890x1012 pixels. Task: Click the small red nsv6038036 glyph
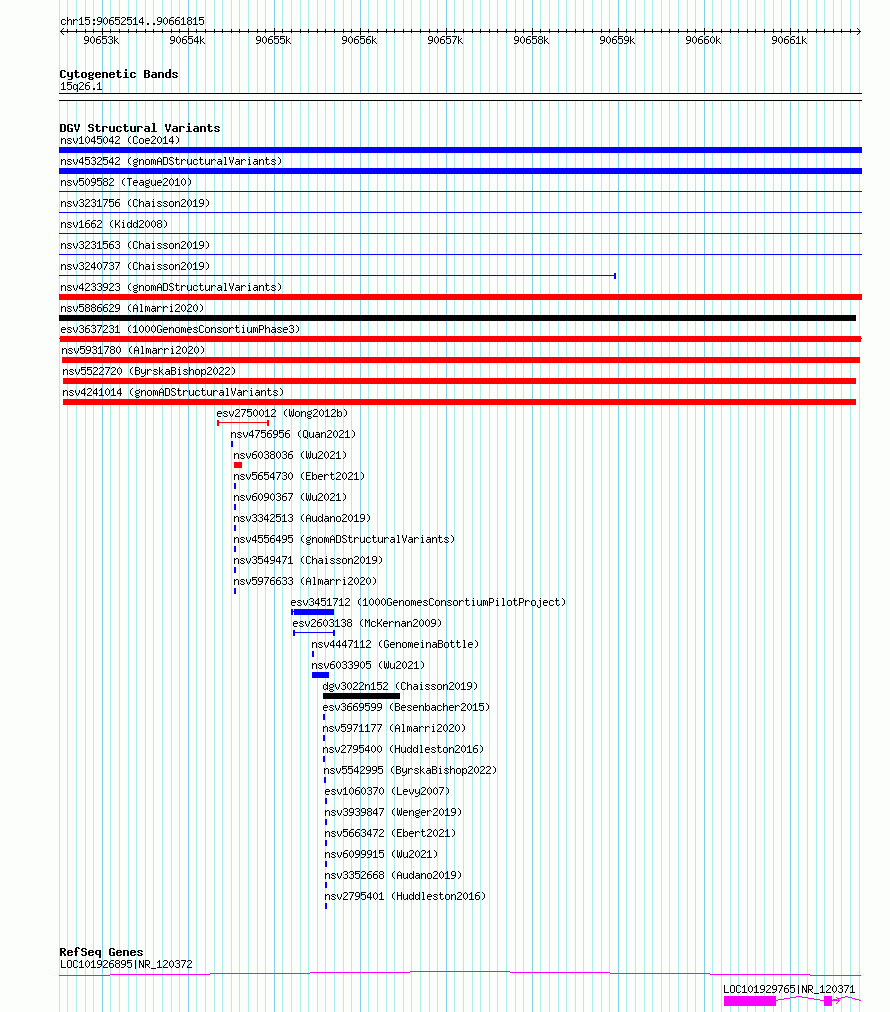(x=238, y=465)
